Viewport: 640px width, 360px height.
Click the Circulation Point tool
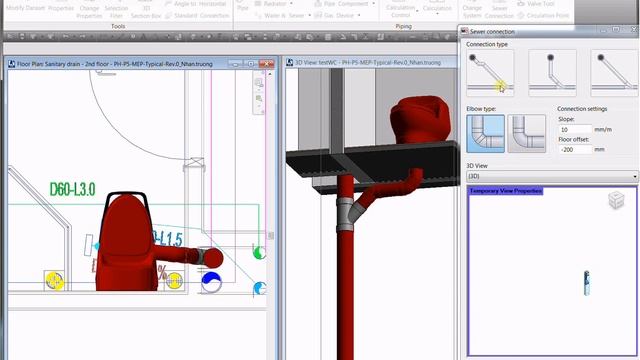543,16
